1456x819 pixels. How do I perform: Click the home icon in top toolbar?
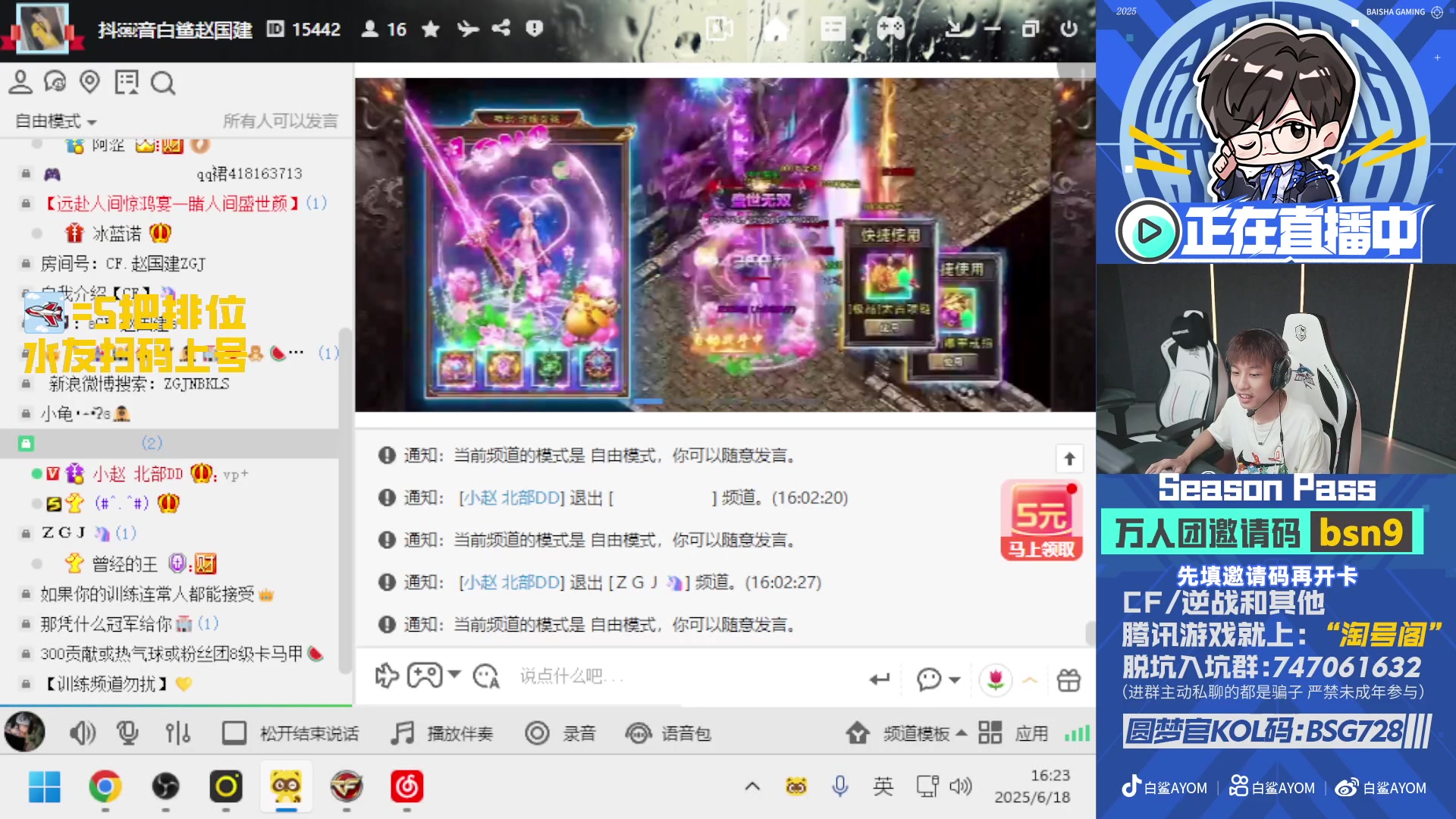click(x=775, y=29)
